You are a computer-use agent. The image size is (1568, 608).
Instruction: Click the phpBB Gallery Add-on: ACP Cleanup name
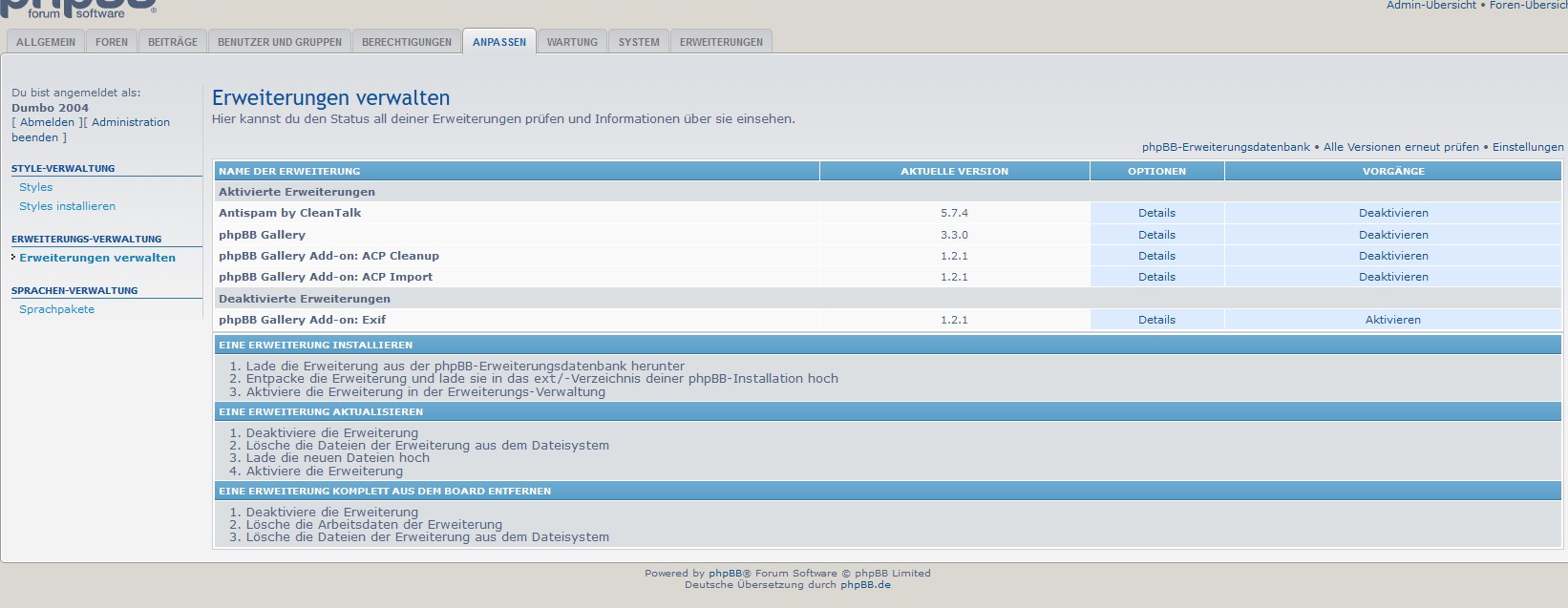(329, 256)
